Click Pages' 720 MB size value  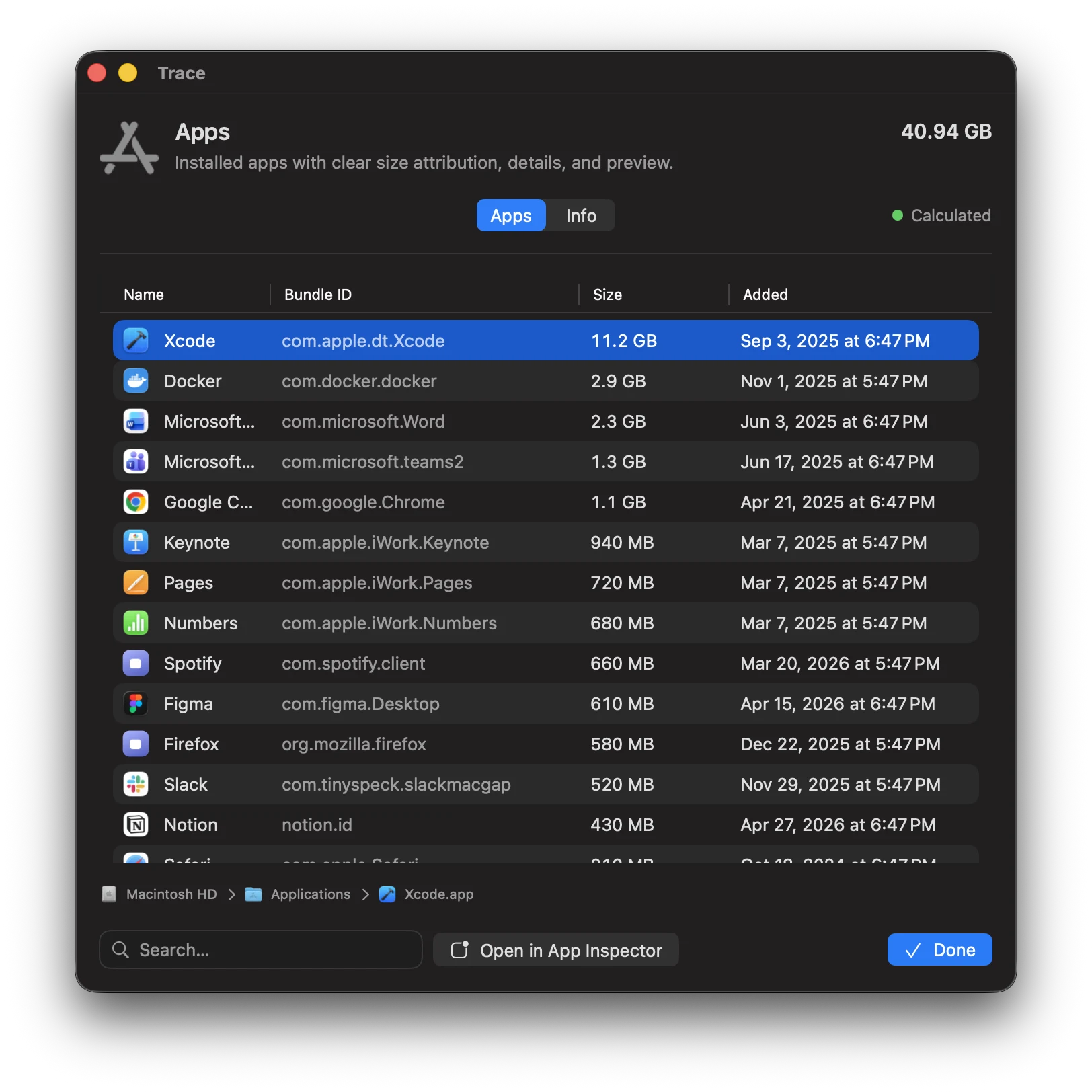coord(622,583)
